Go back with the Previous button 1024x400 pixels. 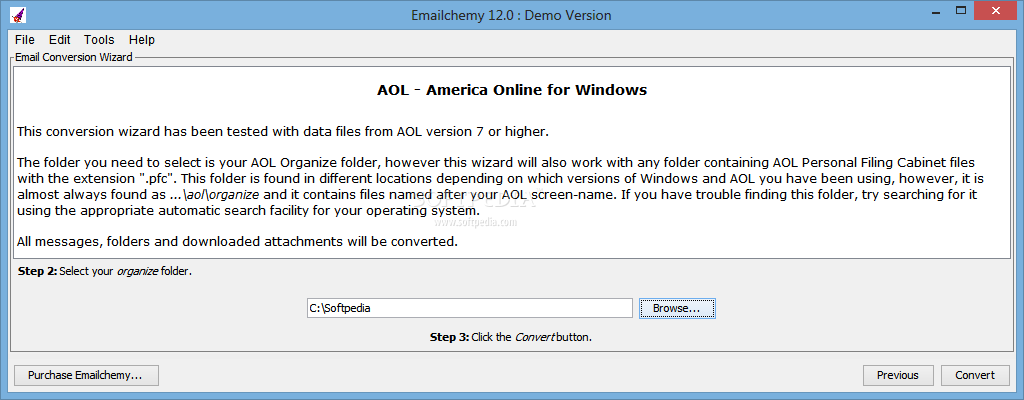click(x=897, y=375)
